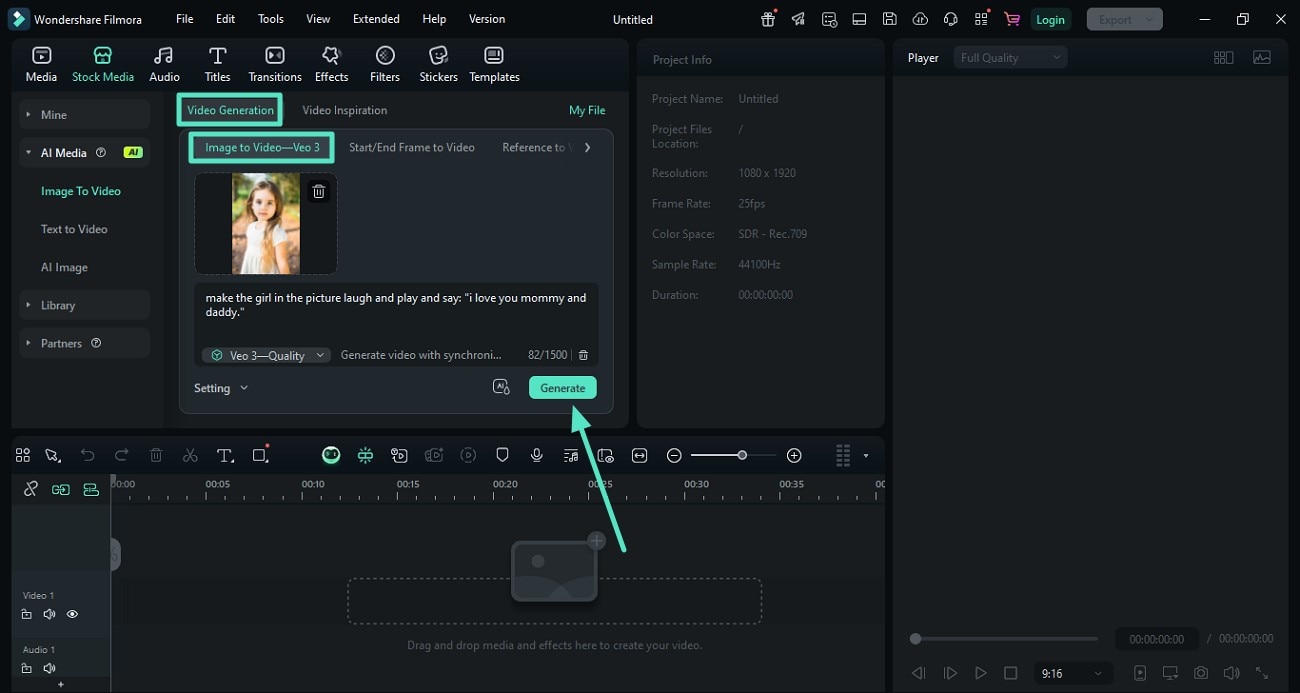Click the AI prompt enhance icon beside Generate
Screen dimensions: 1300x693
tap(502, 387)
